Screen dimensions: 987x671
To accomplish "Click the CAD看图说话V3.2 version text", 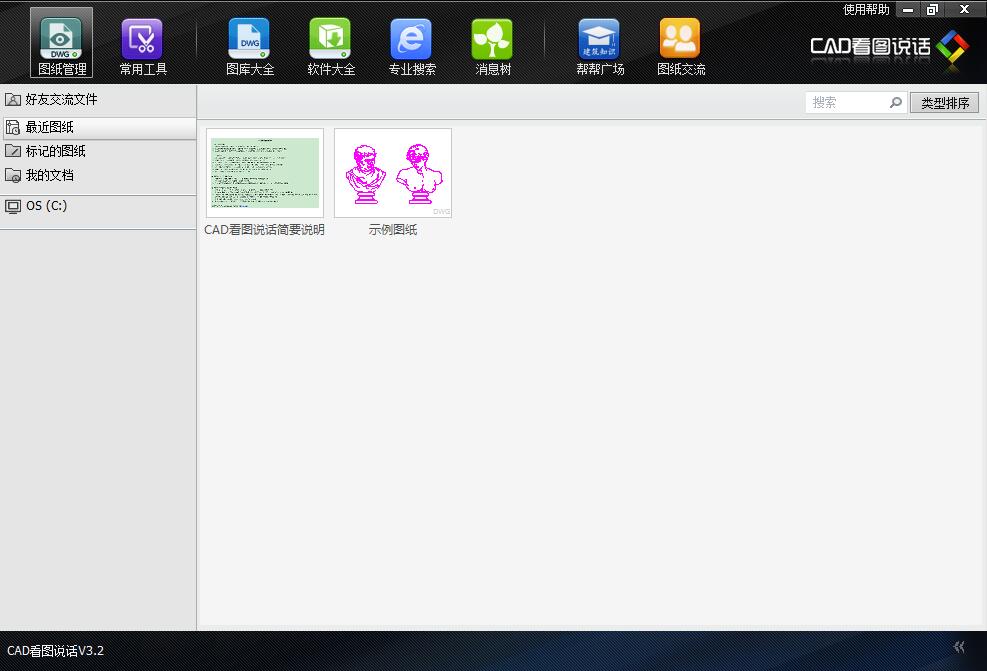I will click(x=55, y=651).
